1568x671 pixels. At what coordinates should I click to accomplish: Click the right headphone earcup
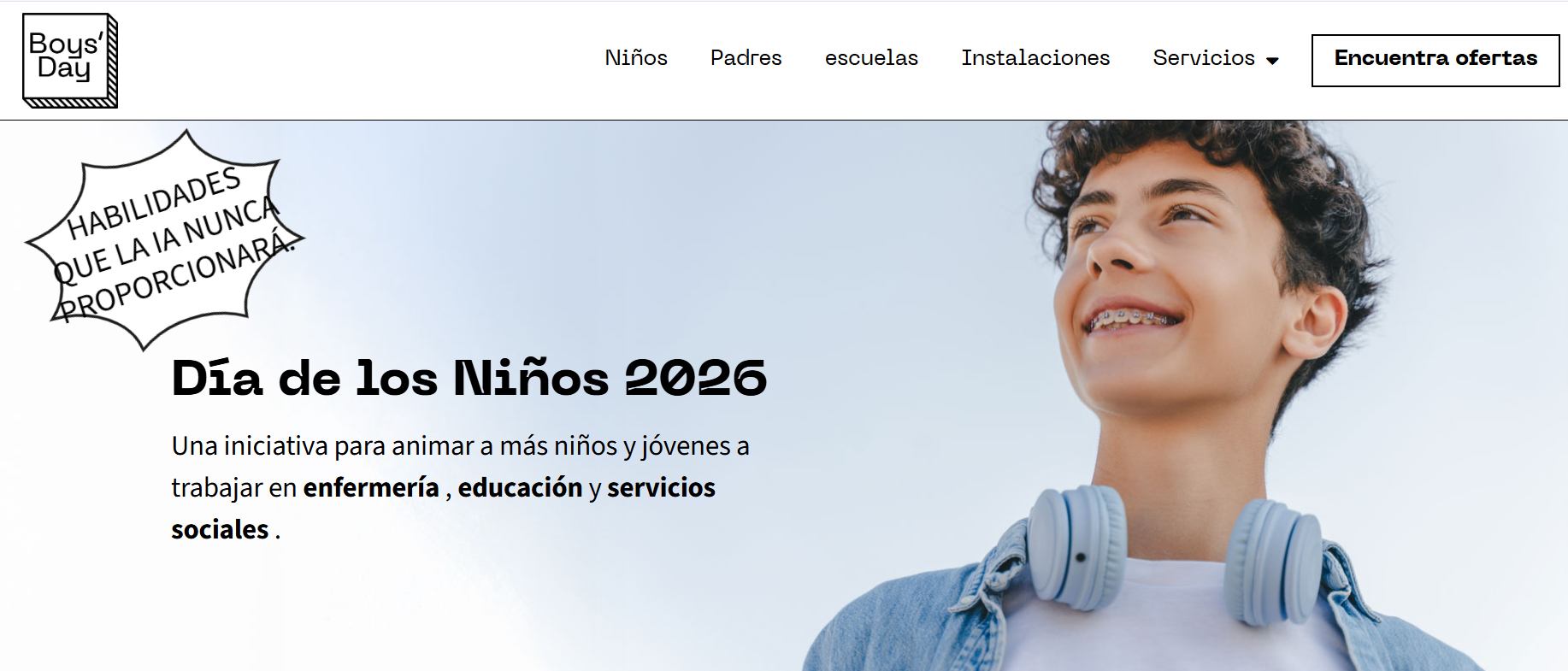click(1272, 562)
